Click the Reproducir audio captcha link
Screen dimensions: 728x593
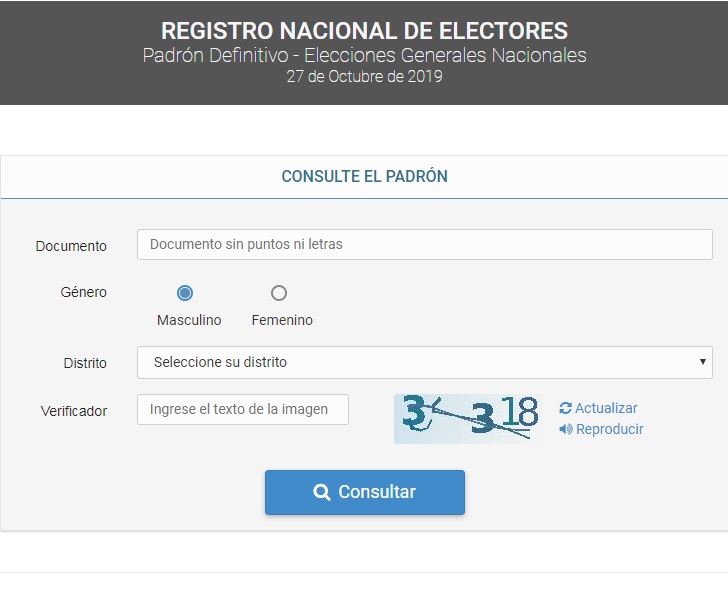(x=609, y=429)
